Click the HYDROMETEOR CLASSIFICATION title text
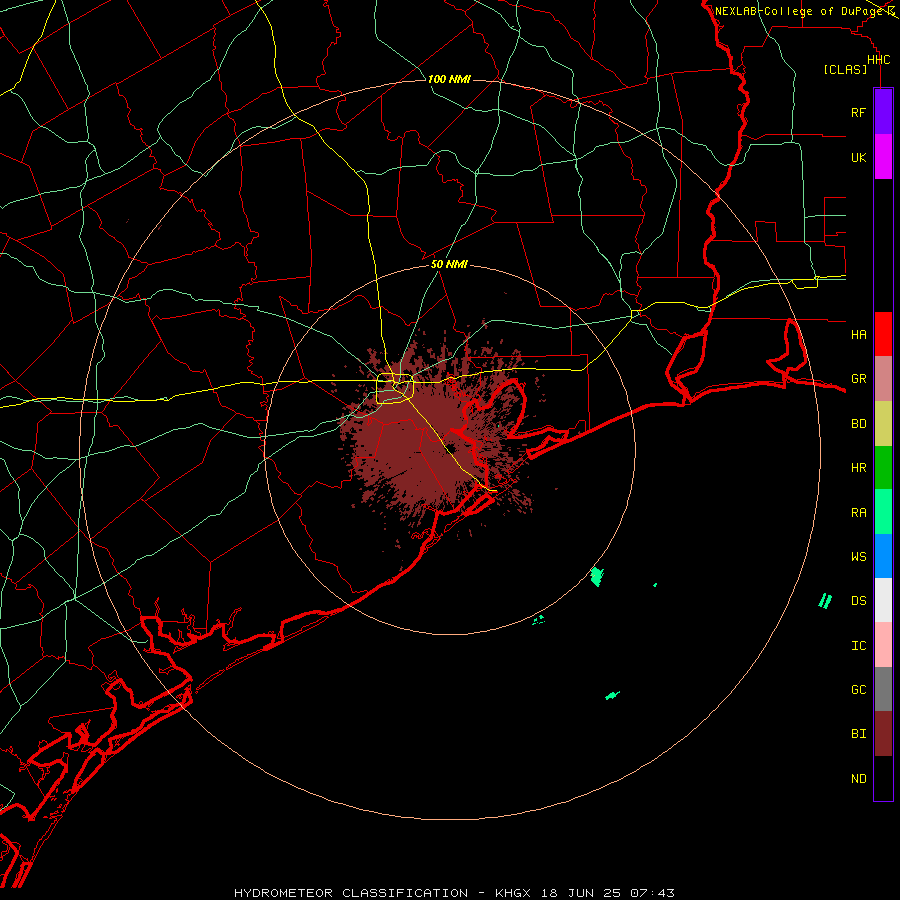Screen dimensions: 900x900 tap(351, 893)
